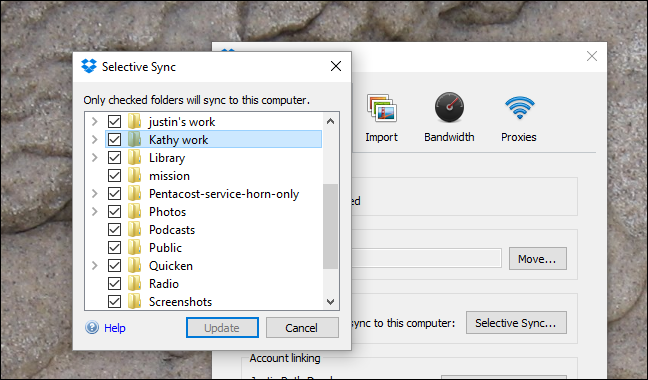Click the folder list scrollbar thumb
The height and width of the screenshot is (380, 648).
click(330, 226)
